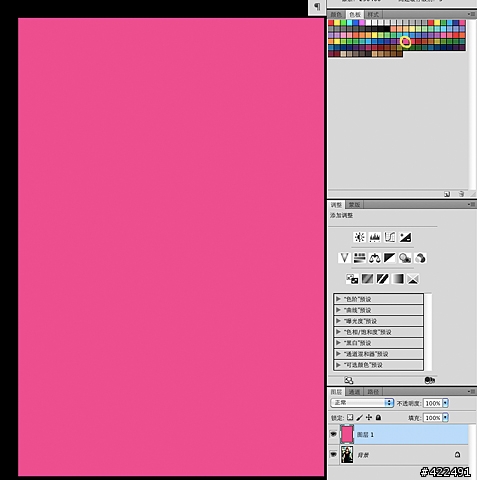Screen dimensions: 477x480
Task: Switch to the 颜色 tab
Action: coord(336,15)
